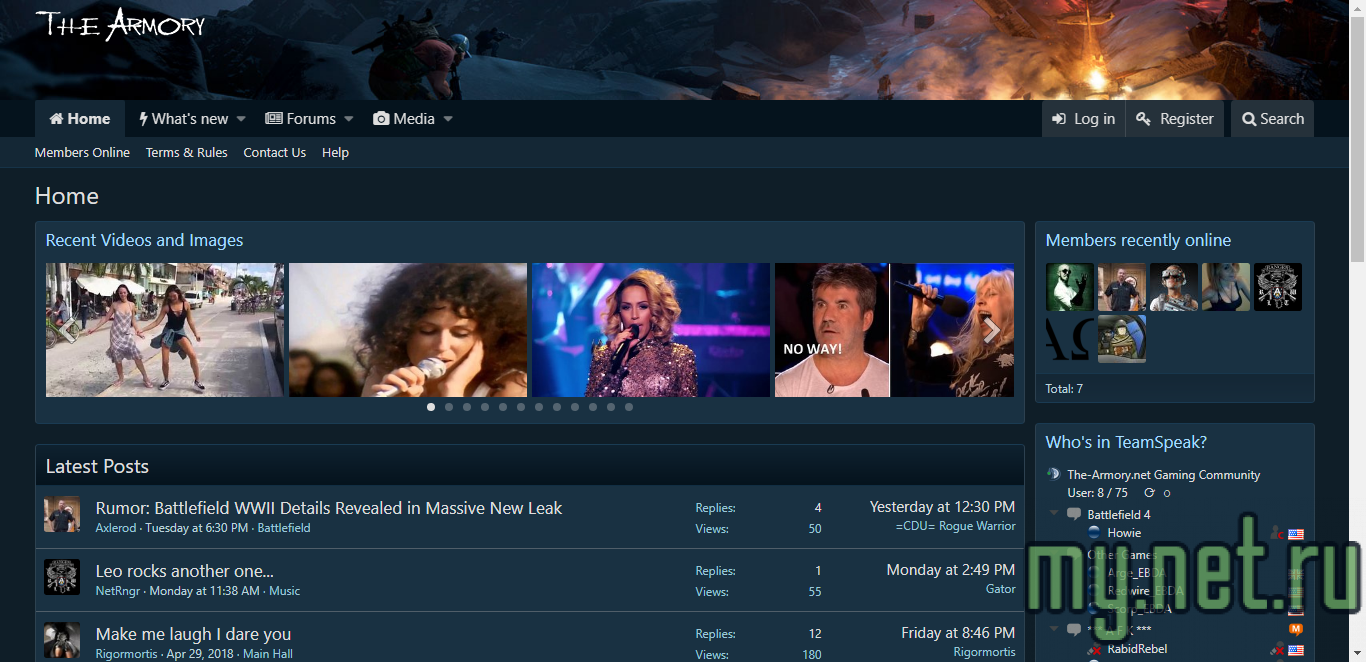This screenshot has height=662, width=1366.
Task: Click Axlerod's avatar on the Battlefield rumor post
Action: click(x=61, y=515)
